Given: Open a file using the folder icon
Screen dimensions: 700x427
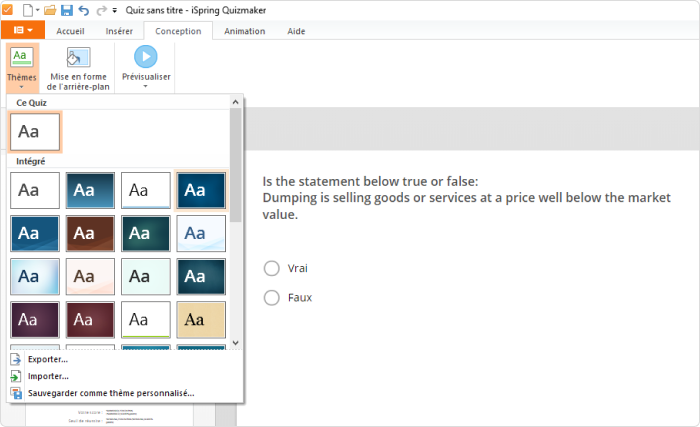Looking at the screenshot, I should click(50, 10).
